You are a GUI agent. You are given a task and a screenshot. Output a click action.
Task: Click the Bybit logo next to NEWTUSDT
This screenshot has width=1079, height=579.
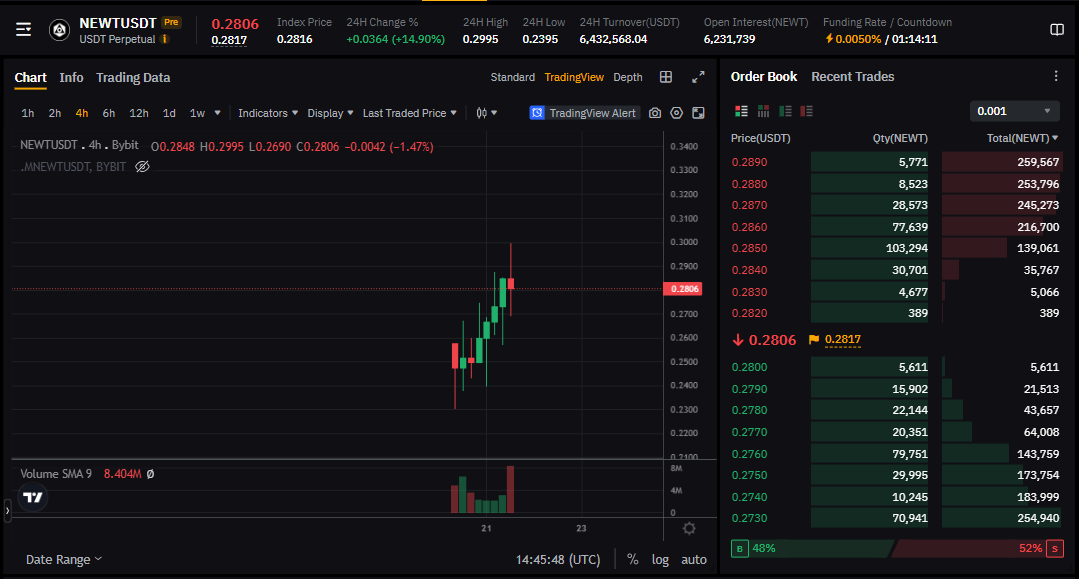[59, 29]
